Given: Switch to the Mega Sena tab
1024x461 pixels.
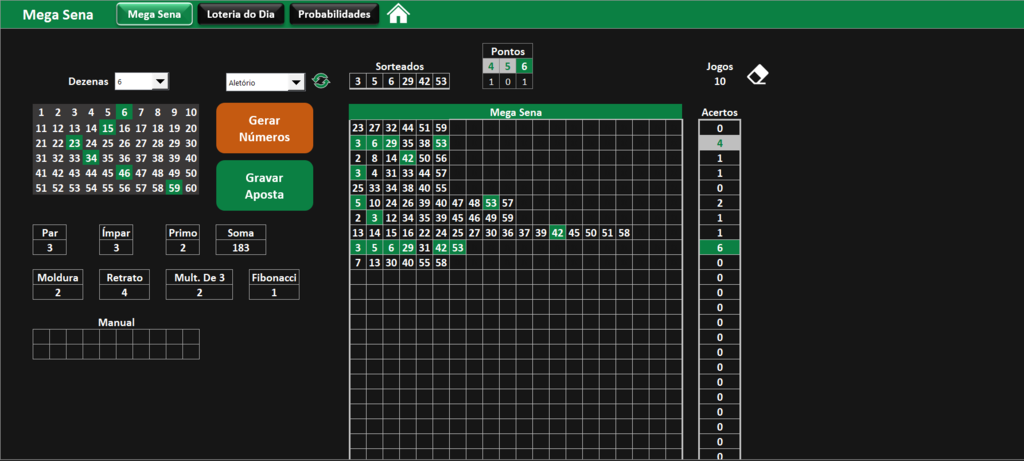Looking at the screenshot, I should pyautogui.click(x=154, y=14).
